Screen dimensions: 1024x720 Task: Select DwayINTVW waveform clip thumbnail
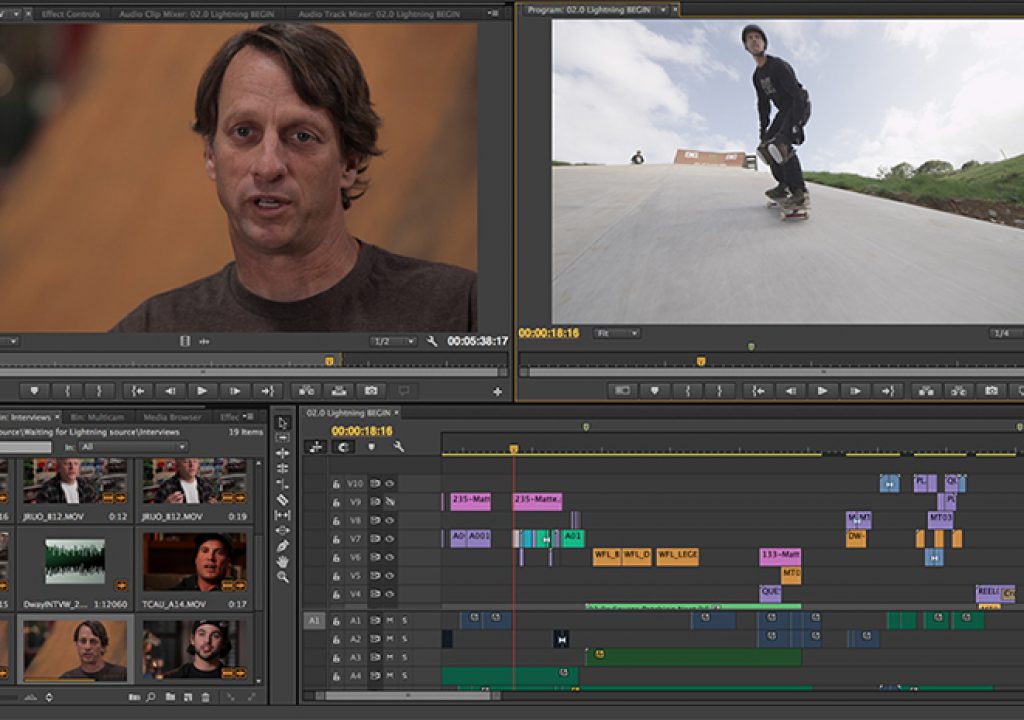(74, 561)
